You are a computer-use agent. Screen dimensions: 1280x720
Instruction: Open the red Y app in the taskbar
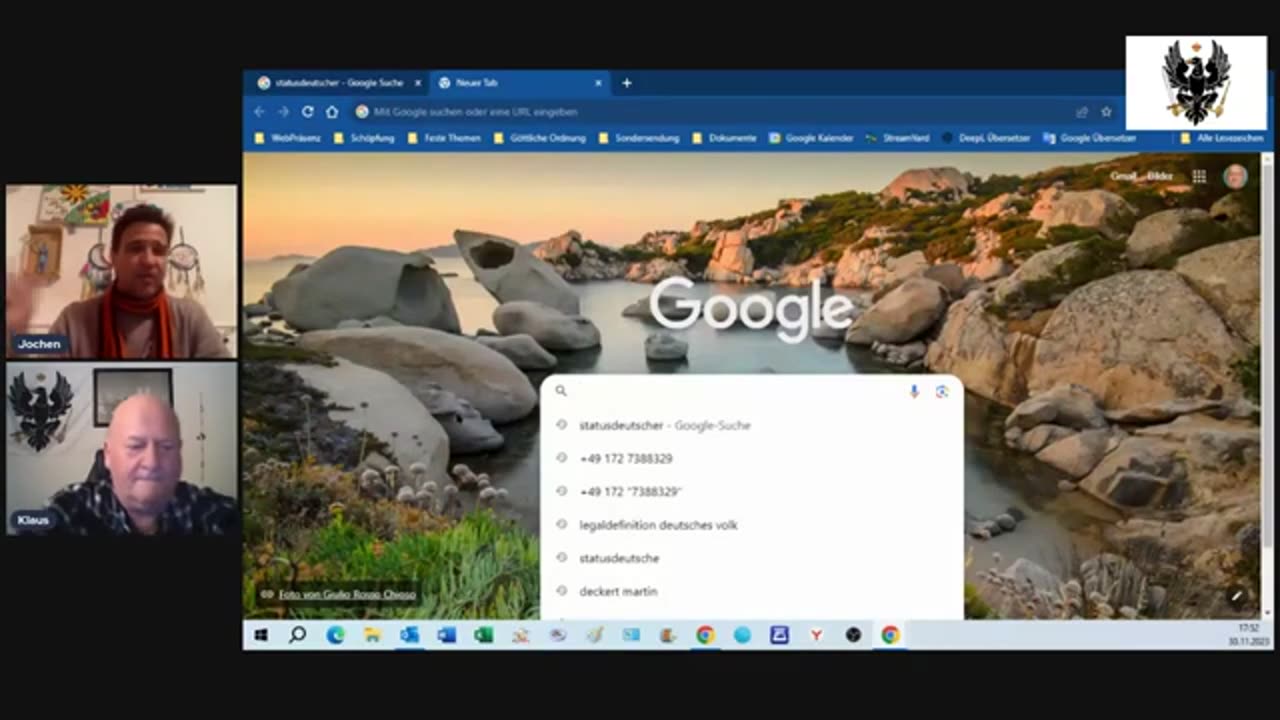pyautogui.click(x=816, y=635)
